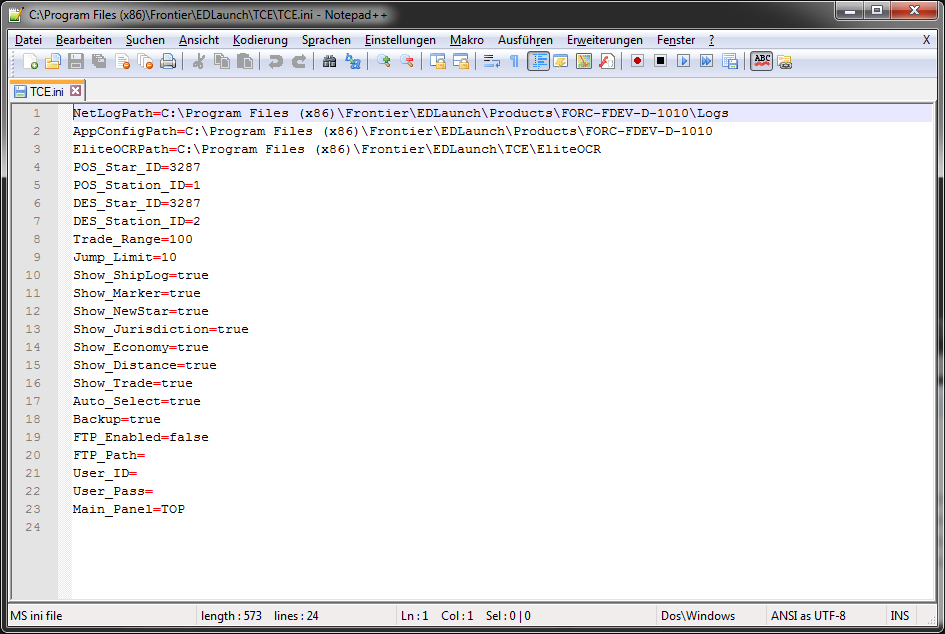945x634 pixels.
Task: Select the TCE.ini document tab
Action: pyautogui.click(x=47, y=91)
